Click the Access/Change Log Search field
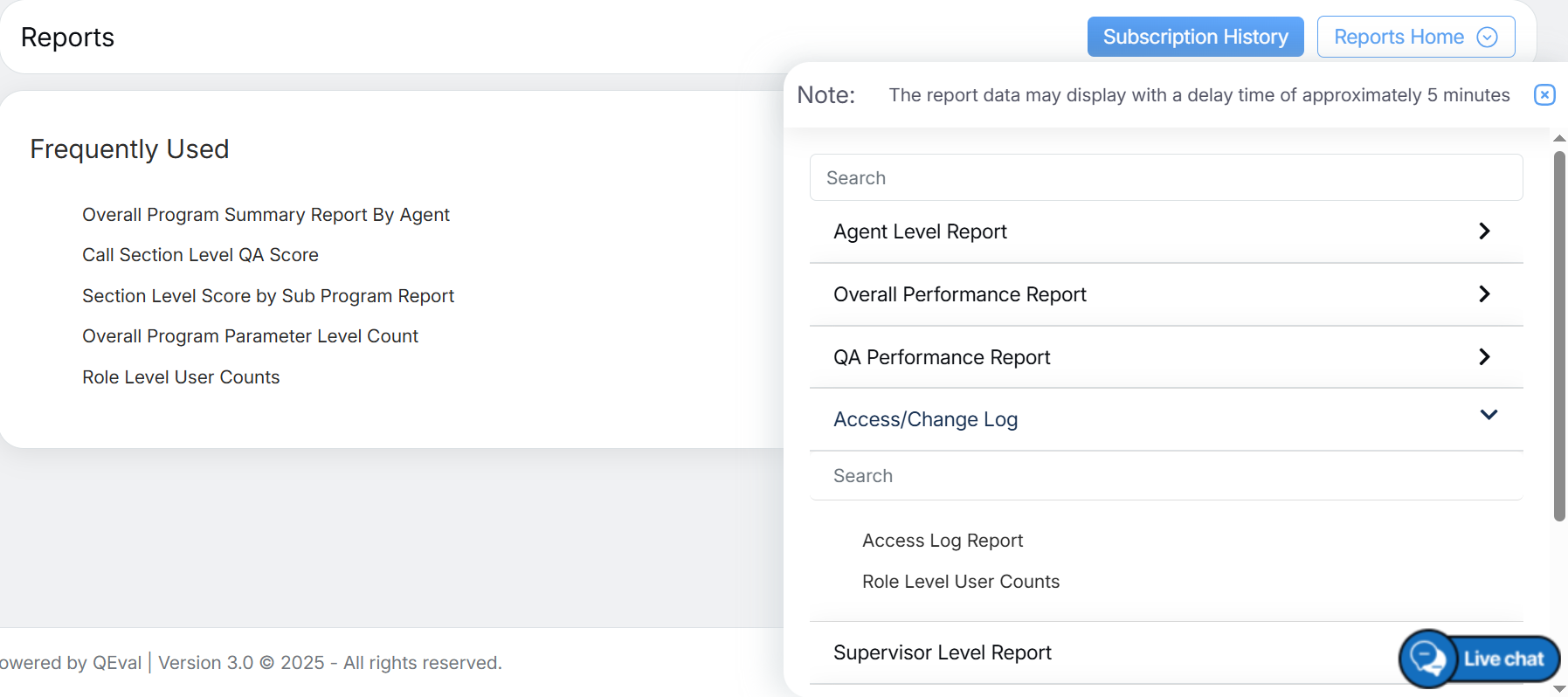This screenshot has width=1568, height=697. coord(1165,476)
